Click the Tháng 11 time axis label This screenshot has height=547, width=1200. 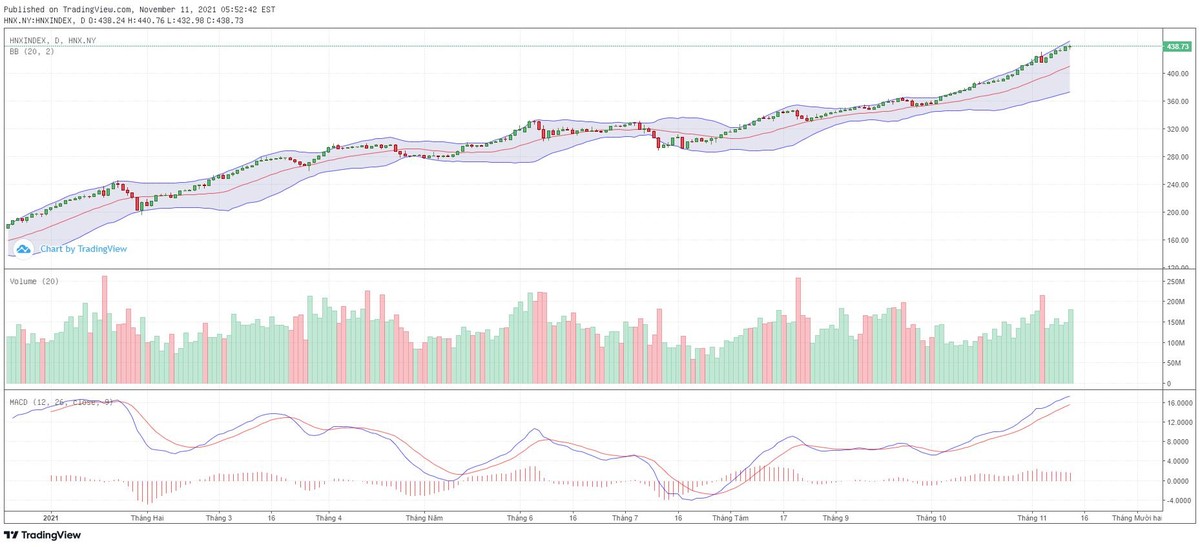click(x=1031, y=518)
